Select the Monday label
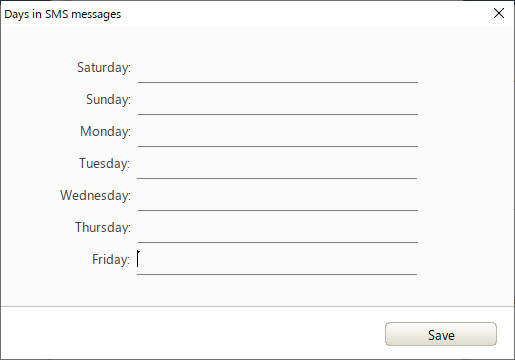Viewport: 515px width, 360px height. click(105, 132)
